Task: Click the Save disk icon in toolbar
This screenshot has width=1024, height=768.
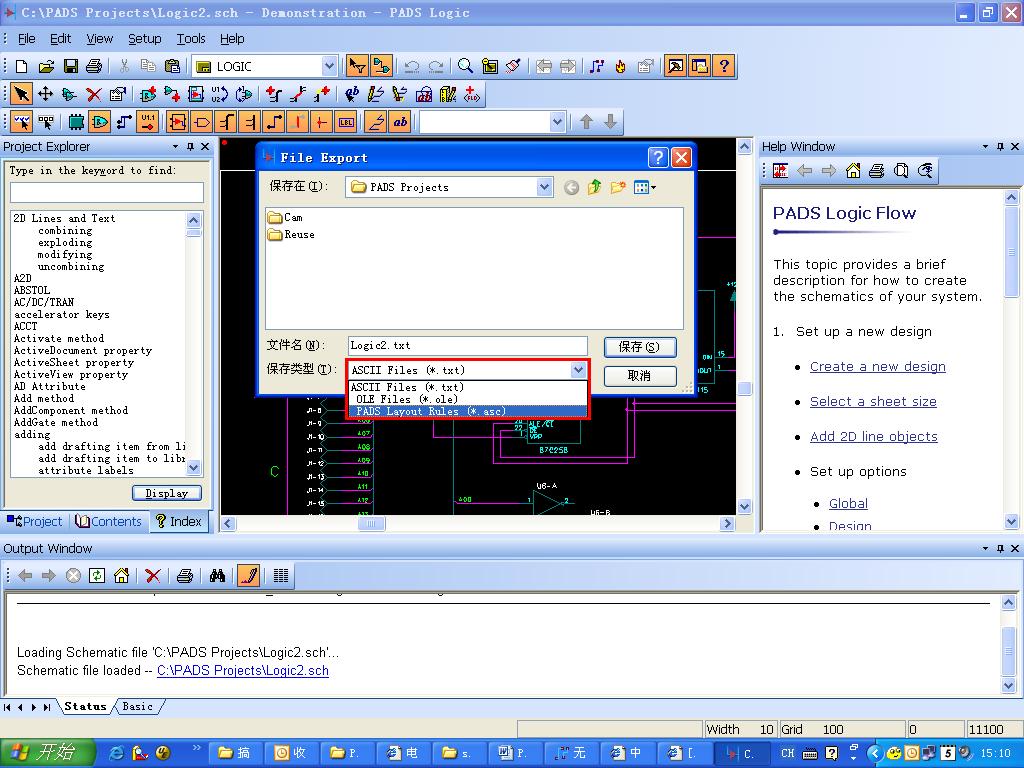Action: (x=71, y=66)
